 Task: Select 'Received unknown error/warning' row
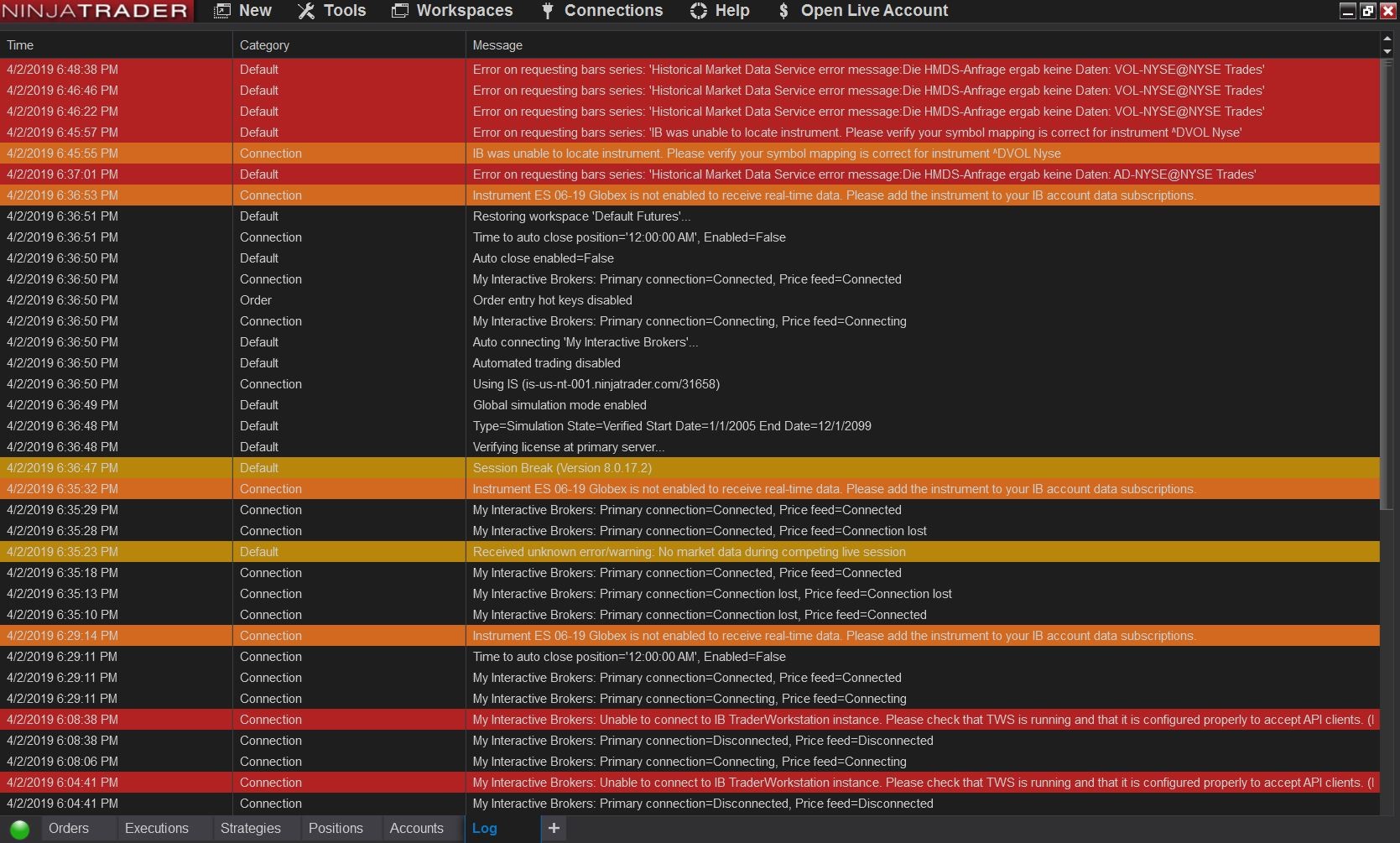pos(690,552)
